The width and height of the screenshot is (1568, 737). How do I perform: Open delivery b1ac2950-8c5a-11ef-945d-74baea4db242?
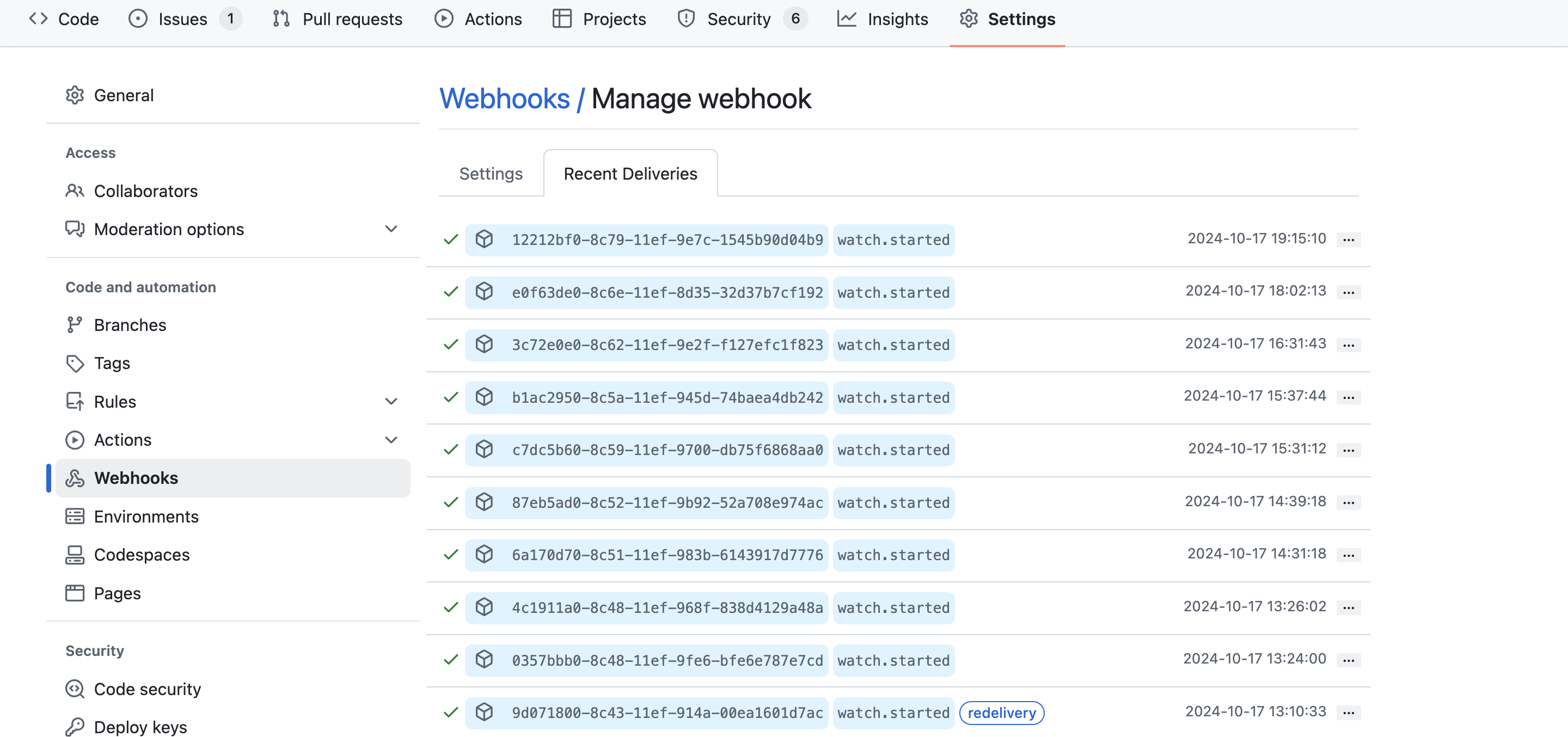point(667,397)
